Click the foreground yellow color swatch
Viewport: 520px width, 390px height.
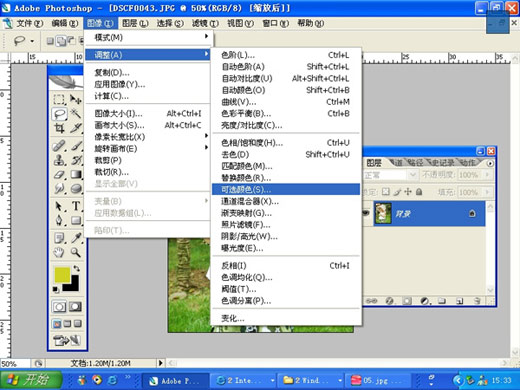coord(62,275)
